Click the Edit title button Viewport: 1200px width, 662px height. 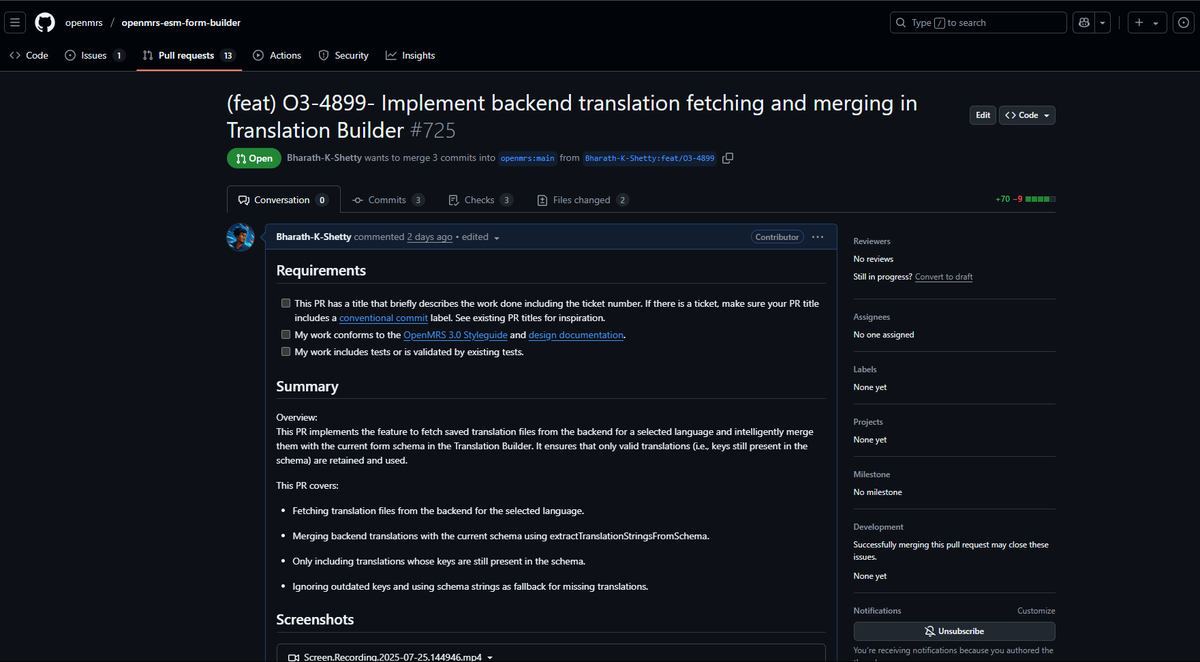[983, 115]
